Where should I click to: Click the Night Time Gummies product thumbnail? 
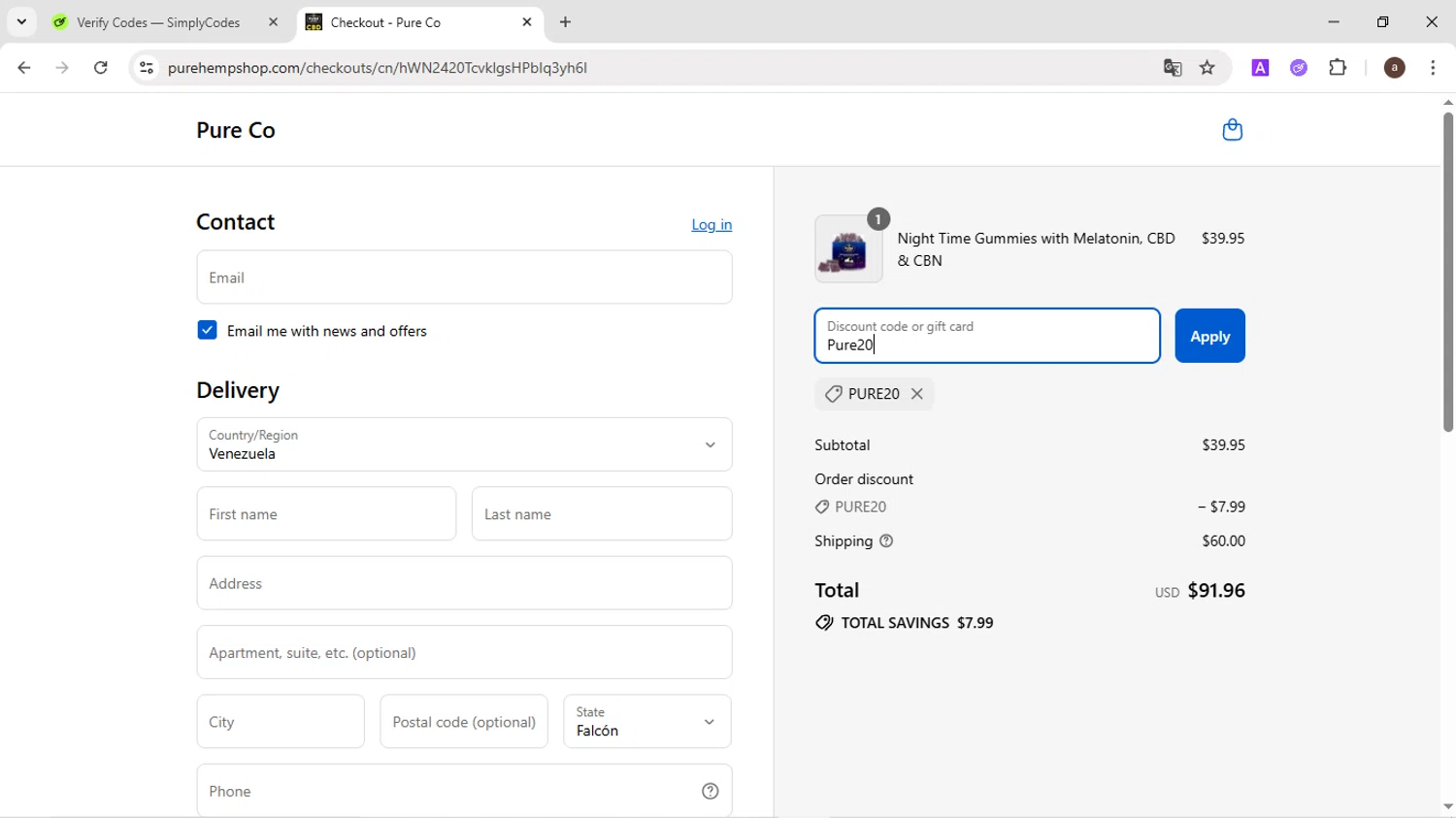[x=848, y=249]
